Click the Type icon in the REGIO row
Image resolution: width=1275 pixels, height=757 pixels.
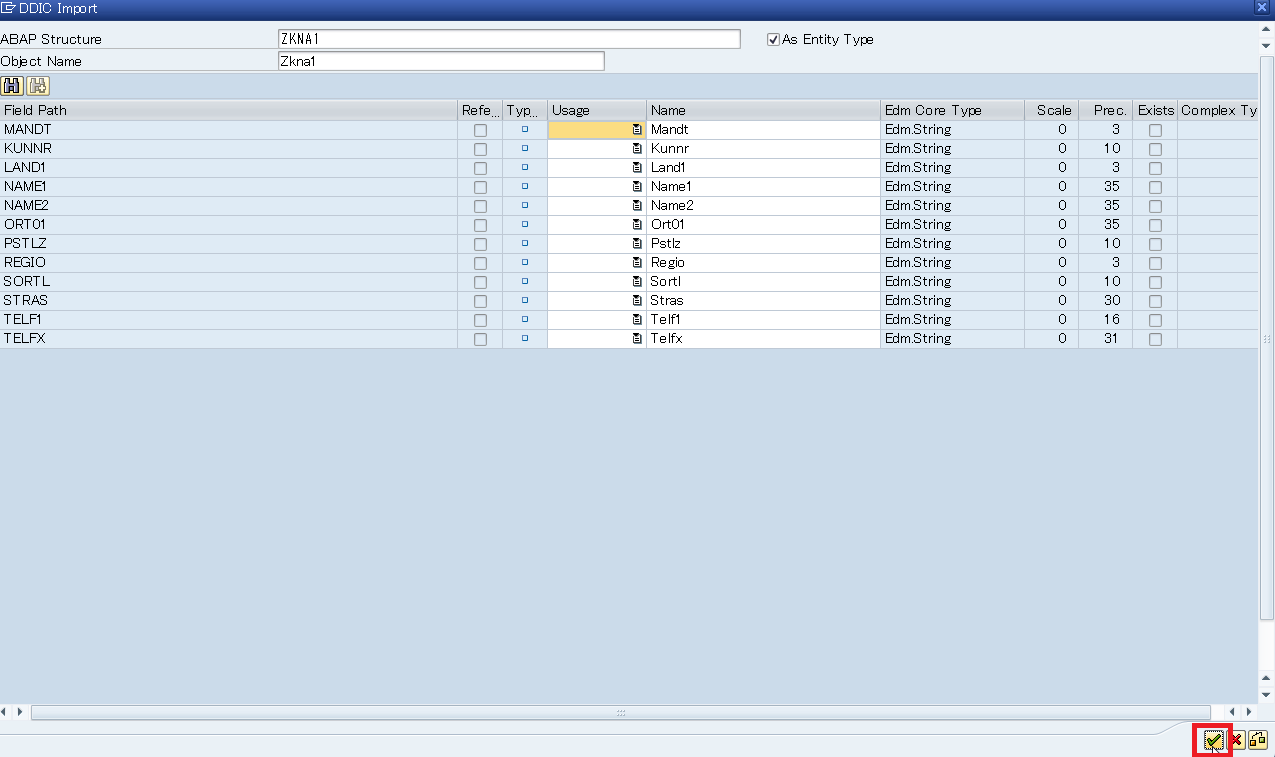(525, 263)
